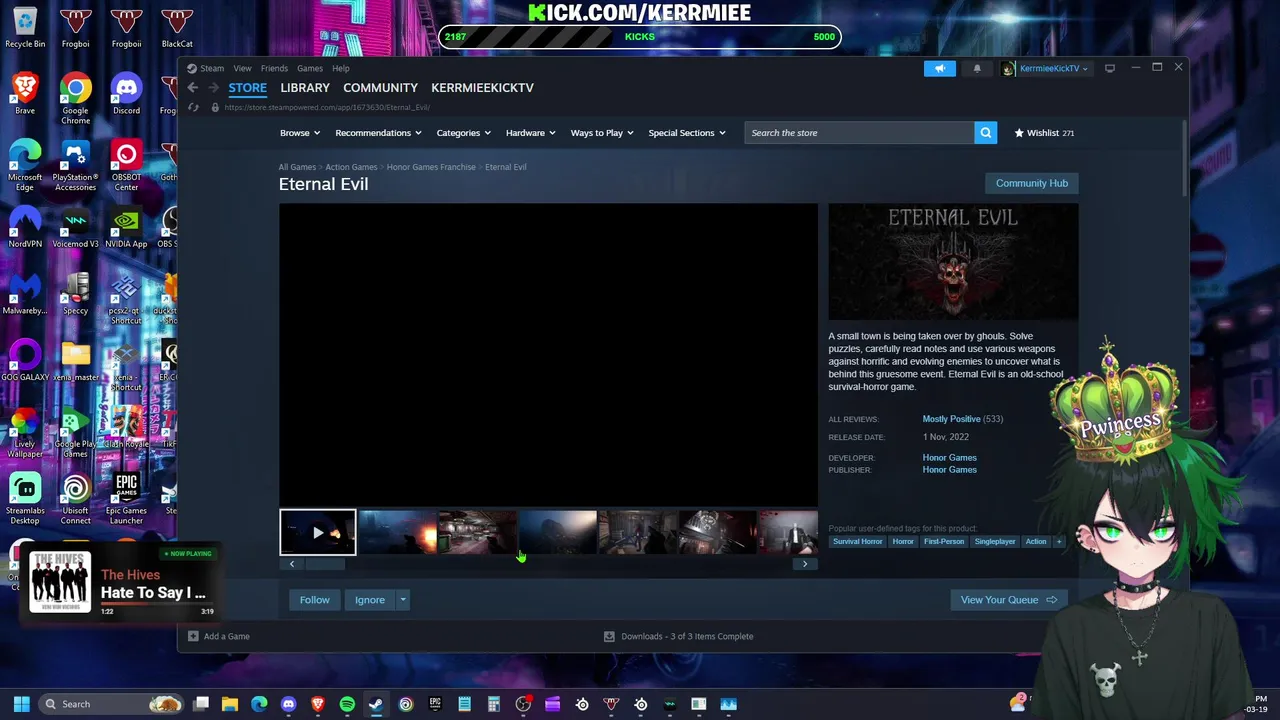The image size is (1280, 720).
Task: Expand the arrow next to Ignore
Action: [x=403, y=600]
